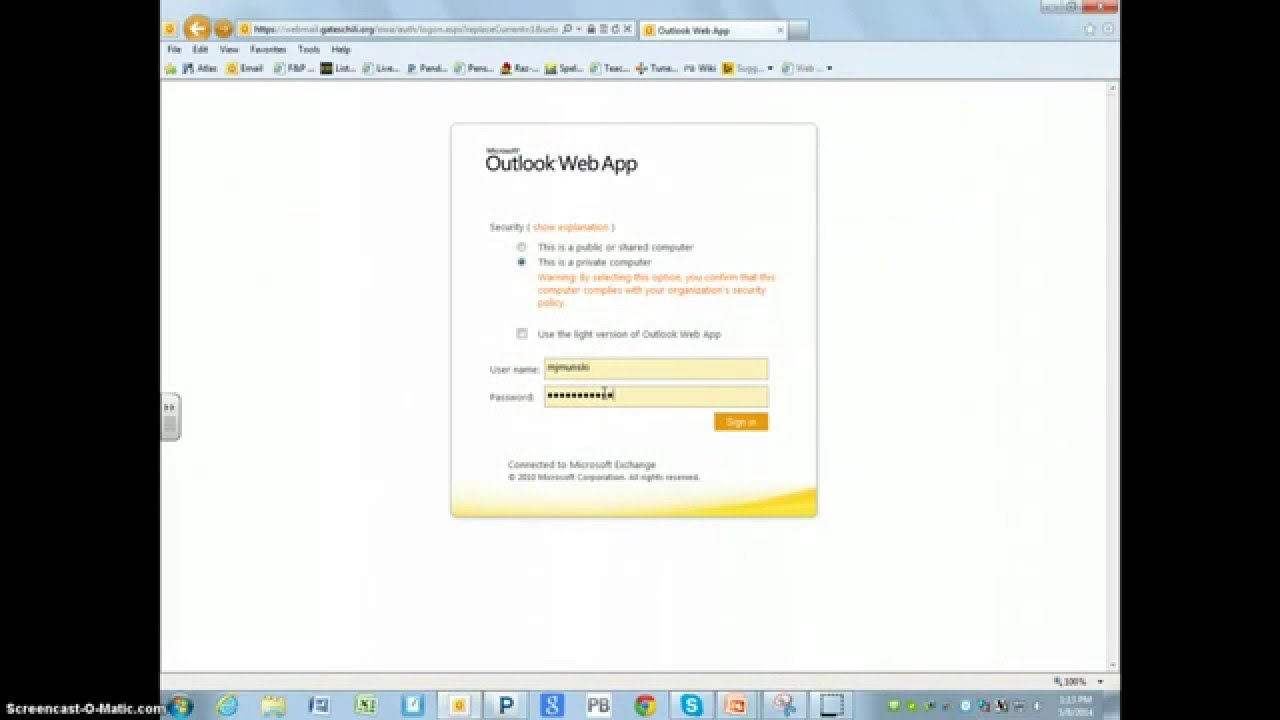Screen dimensions: 1280x720
Task: Open the Edit menu
Action: pos(200,49)
